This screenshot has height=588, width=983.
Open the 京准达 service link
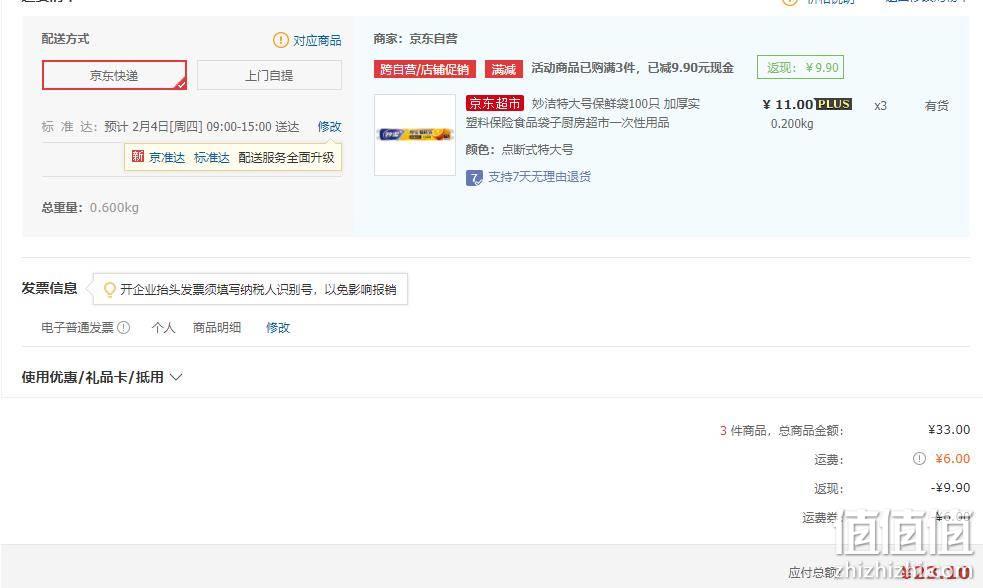click(x=167, y=157)
